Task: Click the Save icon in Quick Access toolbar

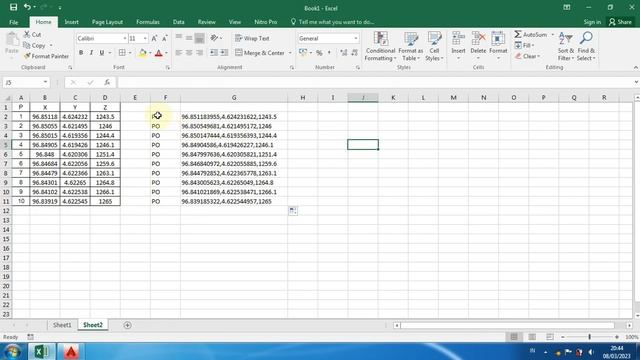Action: point(13,7)
